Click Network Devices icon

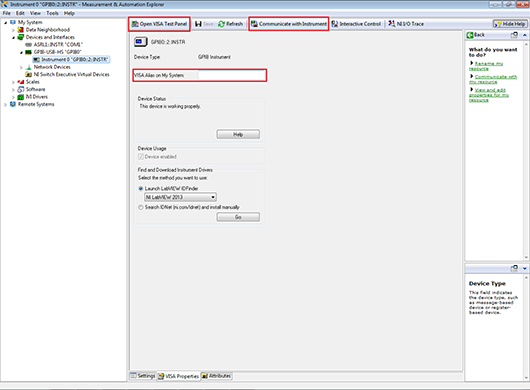click(29, 67)
